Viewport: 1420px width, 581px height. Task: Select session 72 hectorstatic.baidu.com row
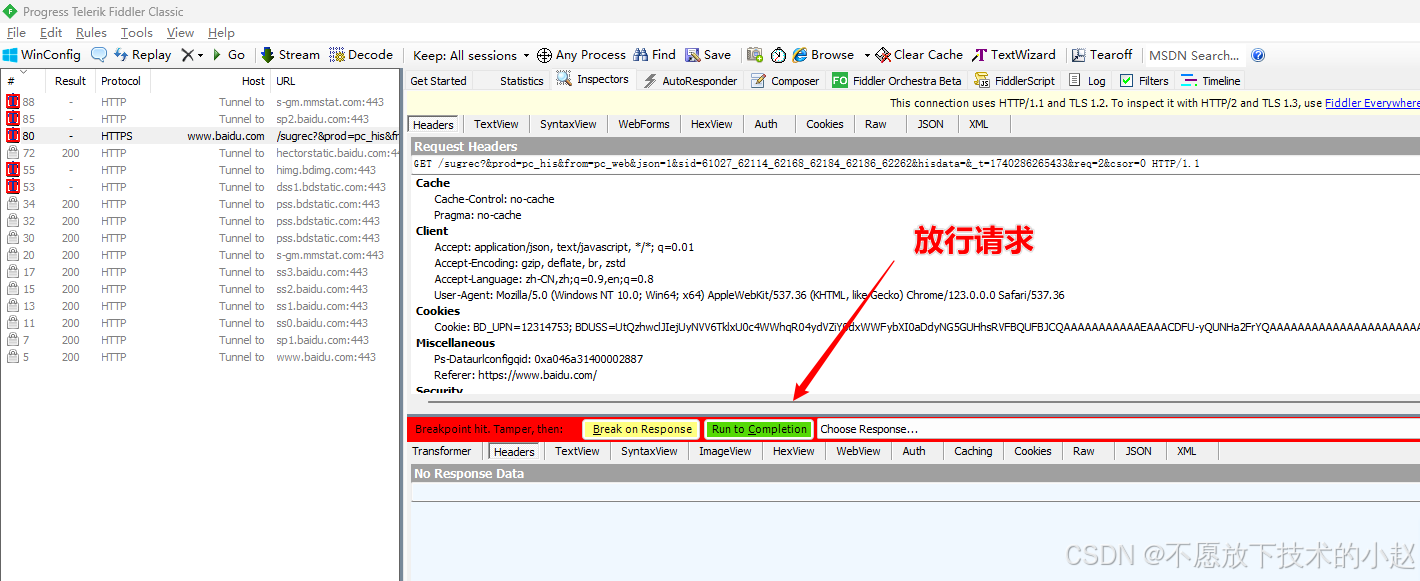tap(200, 153)
